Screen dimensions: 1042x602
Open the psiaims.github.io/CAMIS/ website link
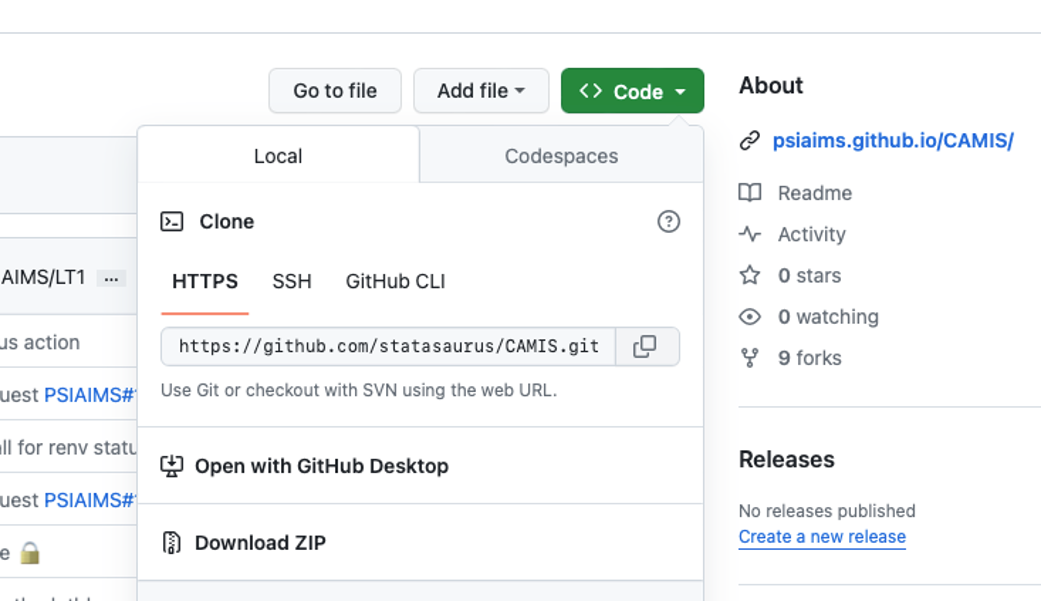(893, 141)
